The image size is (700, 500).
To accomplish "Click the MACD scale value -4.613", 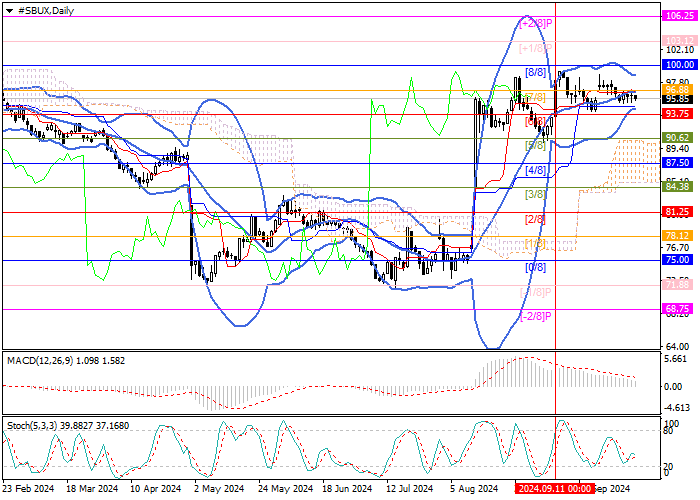I will pyautogui.click(x=679, y=408).
